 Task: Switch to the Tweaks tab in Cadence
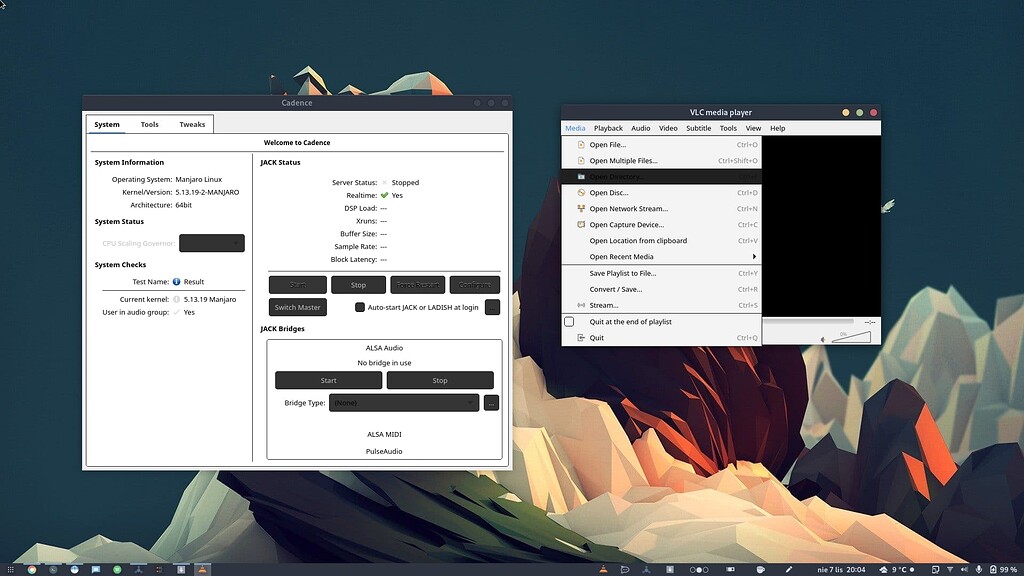tap(192, 124)
